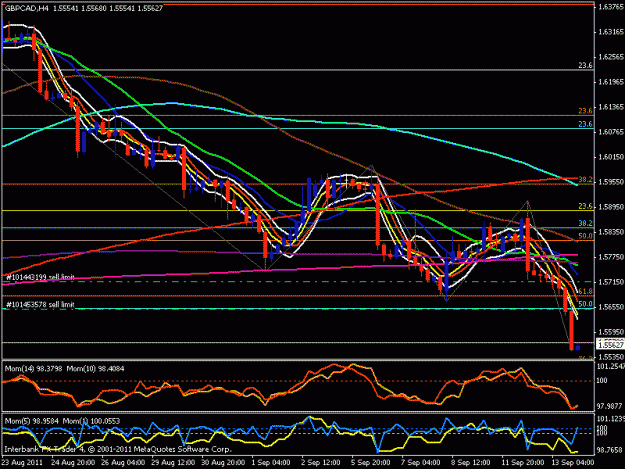Click the 13 Sep 04:00 time label
The height and width of the screenshot is (469, 625).
click(573, 463)
